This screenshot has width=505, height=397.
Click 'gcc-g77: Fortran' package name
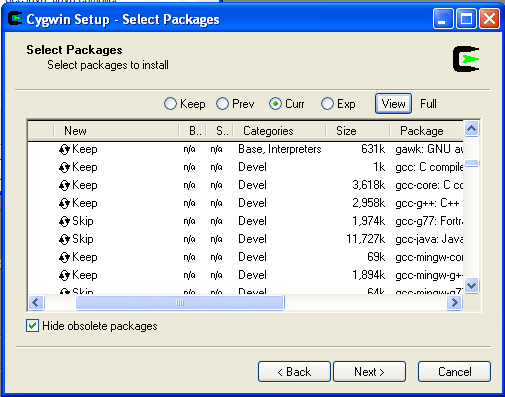click(x=429, y=221)
